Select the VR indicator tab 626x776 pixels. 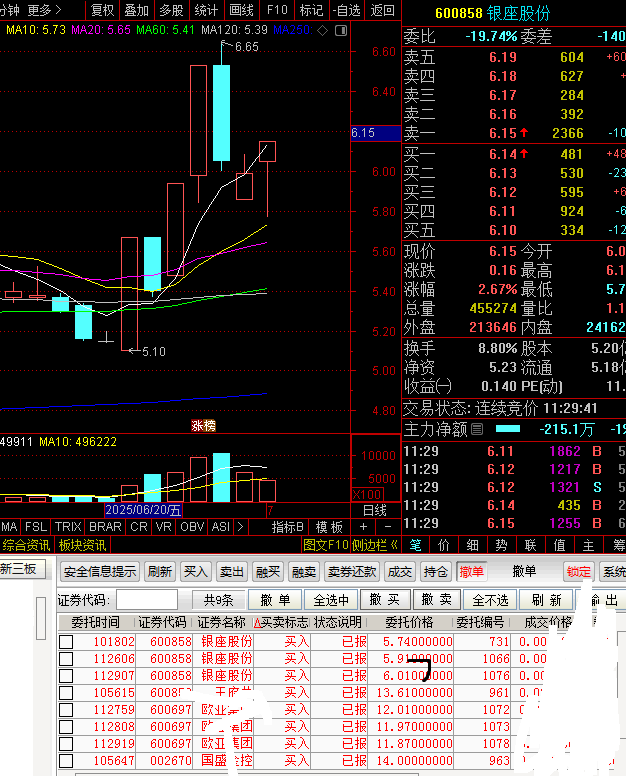pyautogui.click(x=164, y=527)
